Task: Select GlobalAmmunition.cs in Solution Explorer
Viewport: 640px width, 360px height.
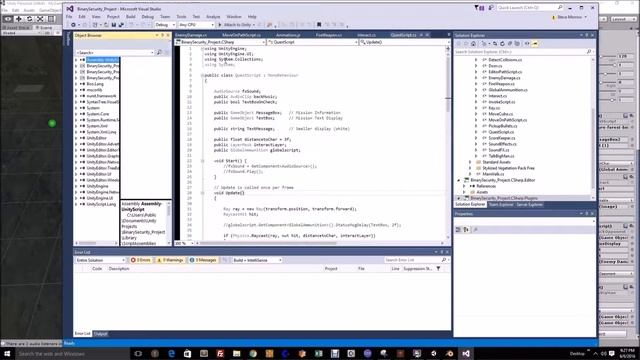Action: tap(508, 90)
